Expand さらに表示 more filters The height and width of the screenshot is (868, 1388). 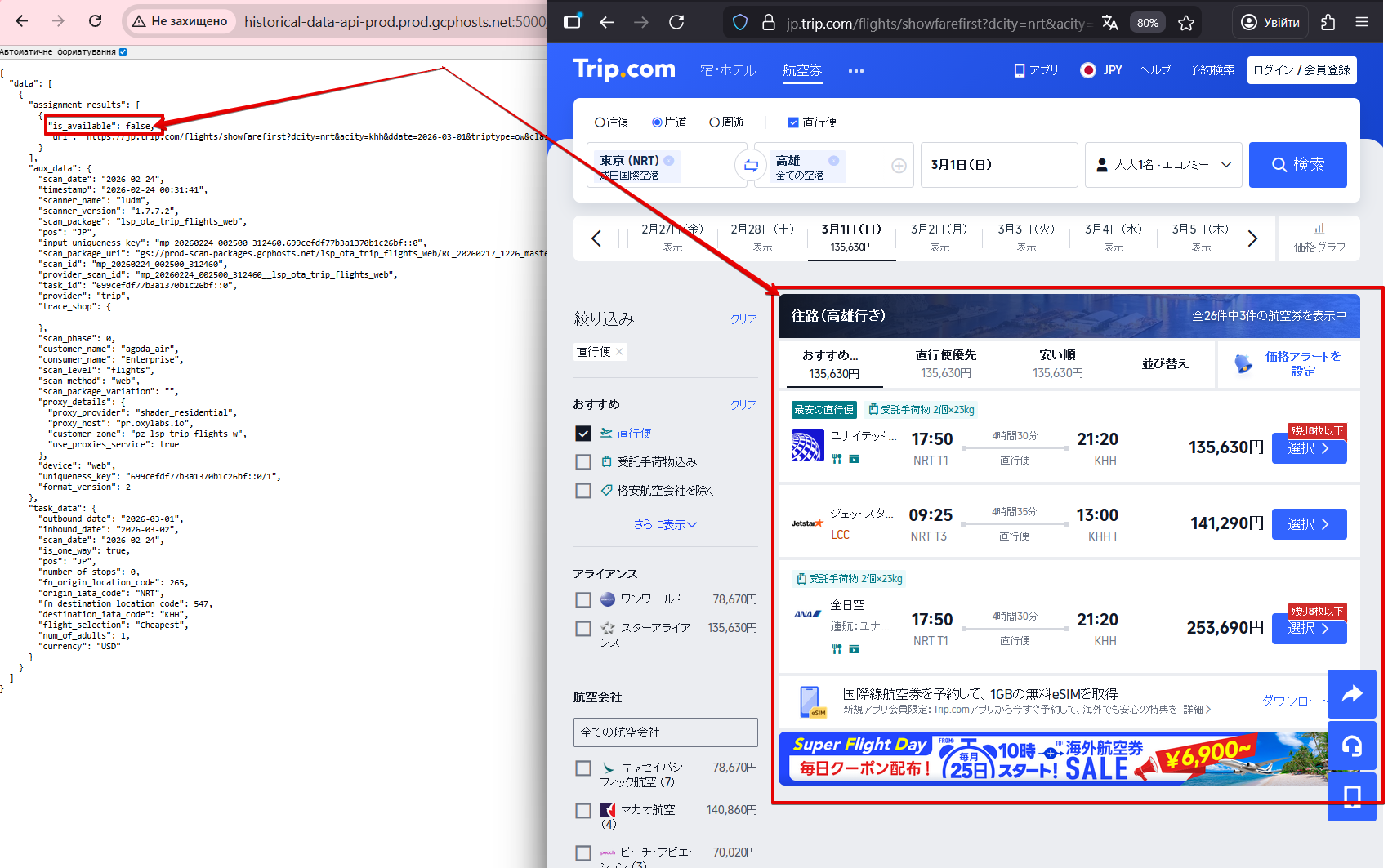(x=665, y=525)
